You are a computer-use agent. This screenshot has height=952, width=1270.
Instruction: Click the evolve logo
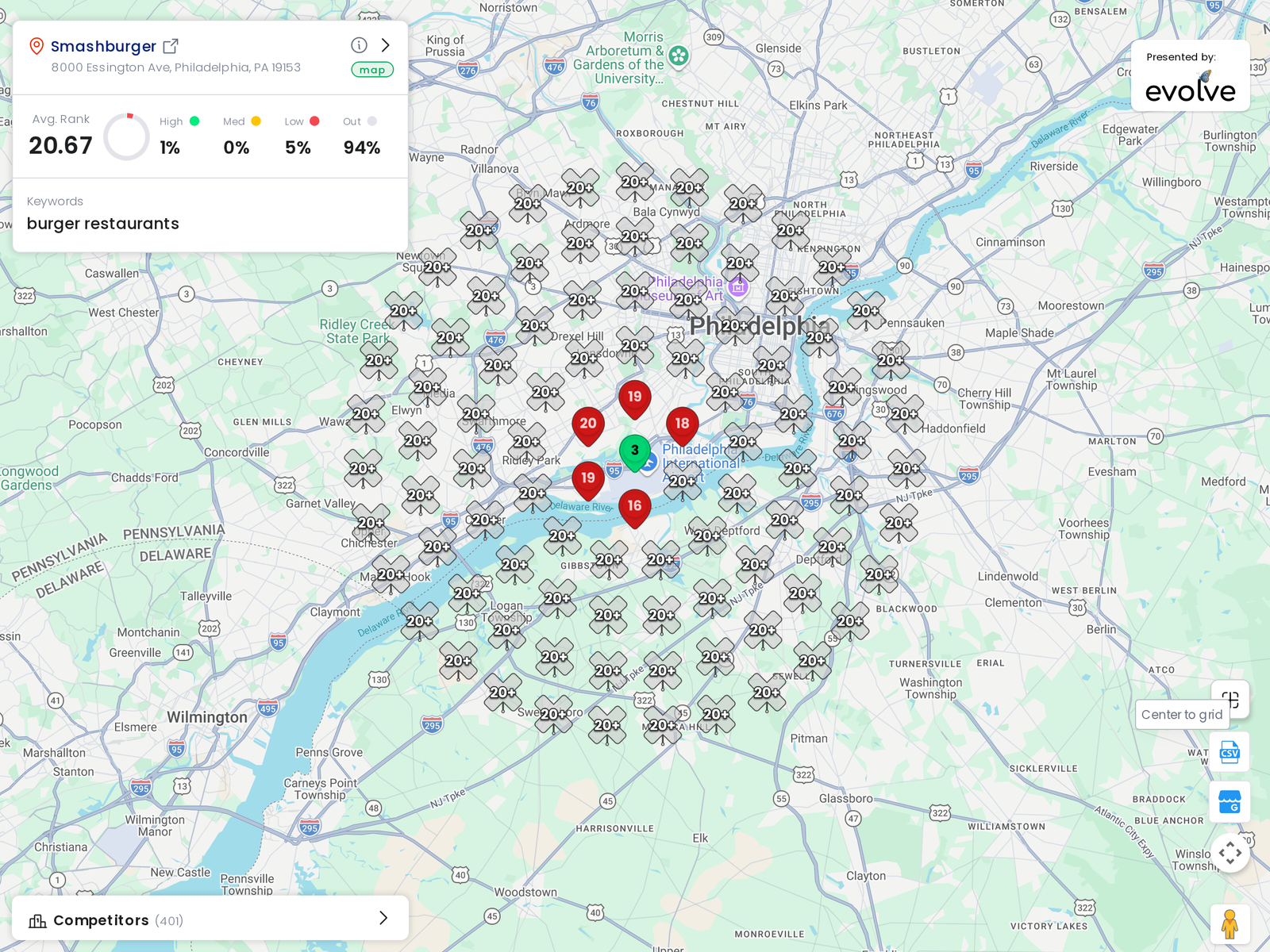[1191, 89]
